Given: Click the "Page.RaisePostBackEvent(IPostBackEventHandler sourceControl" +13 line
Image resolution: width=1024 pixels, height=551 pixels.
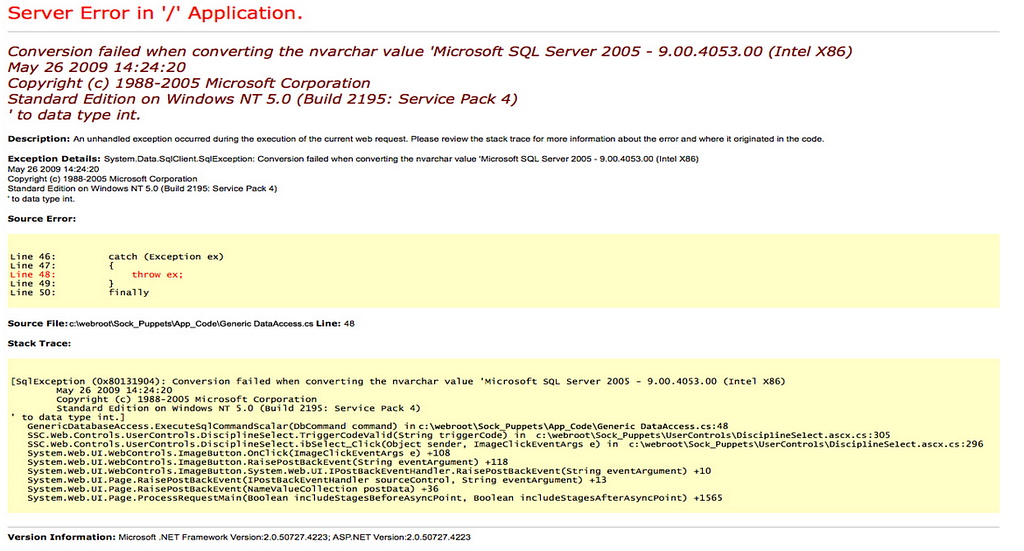Looking at the screenshot, I should tap(317, 480).
